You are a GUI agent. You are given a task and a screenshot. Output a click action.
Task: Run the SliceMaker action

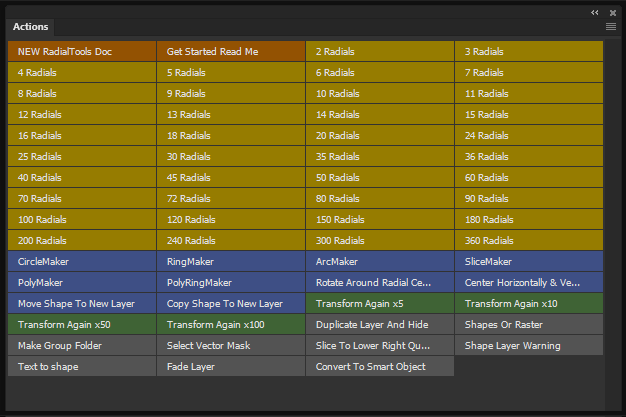pos(529,262)
